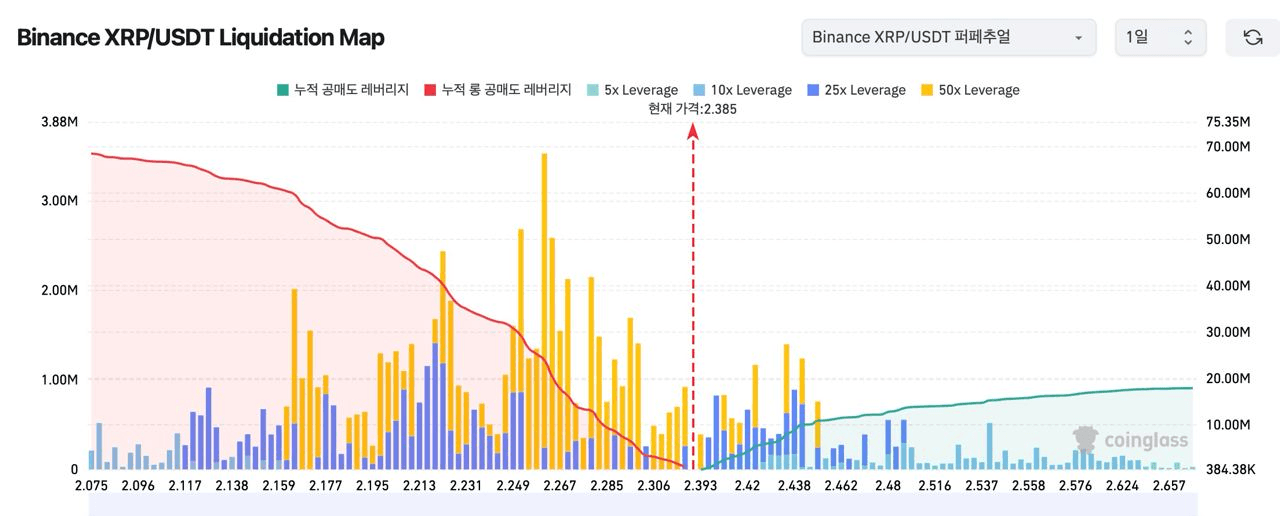Click the 2.159 x-axis label
The height and width of the screenshot is (516, 1280).
[279, 486]
